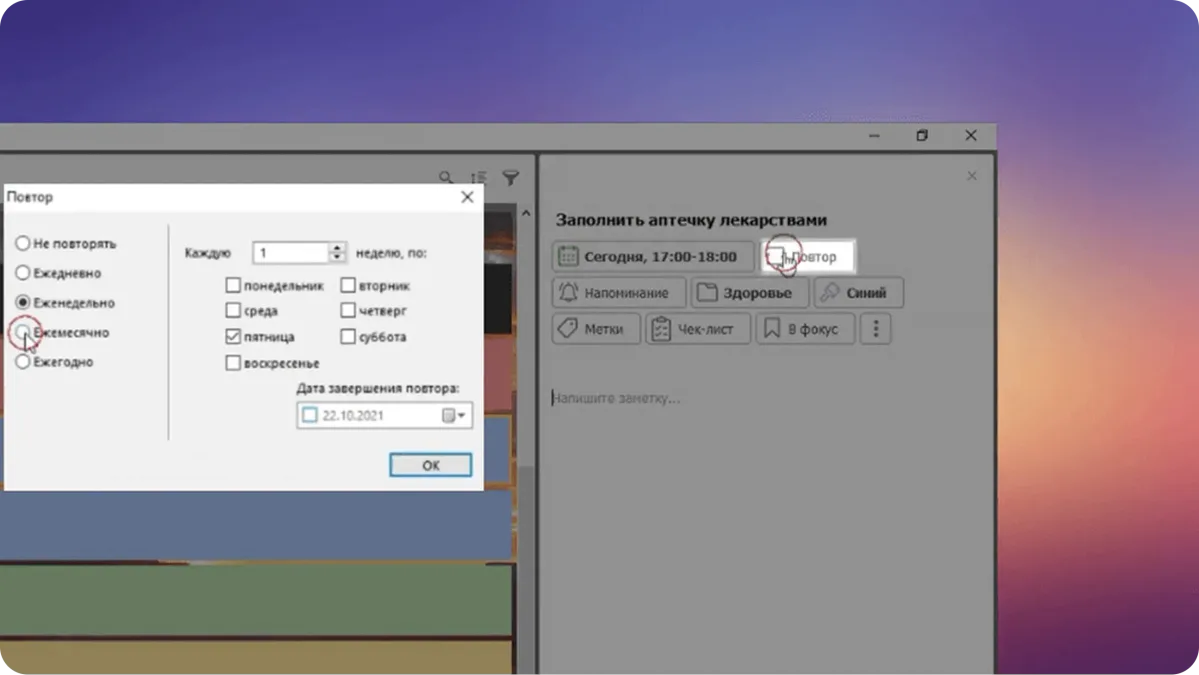1199x675 pixels.
Task: Pick the Синий color button
Action: 858,293
